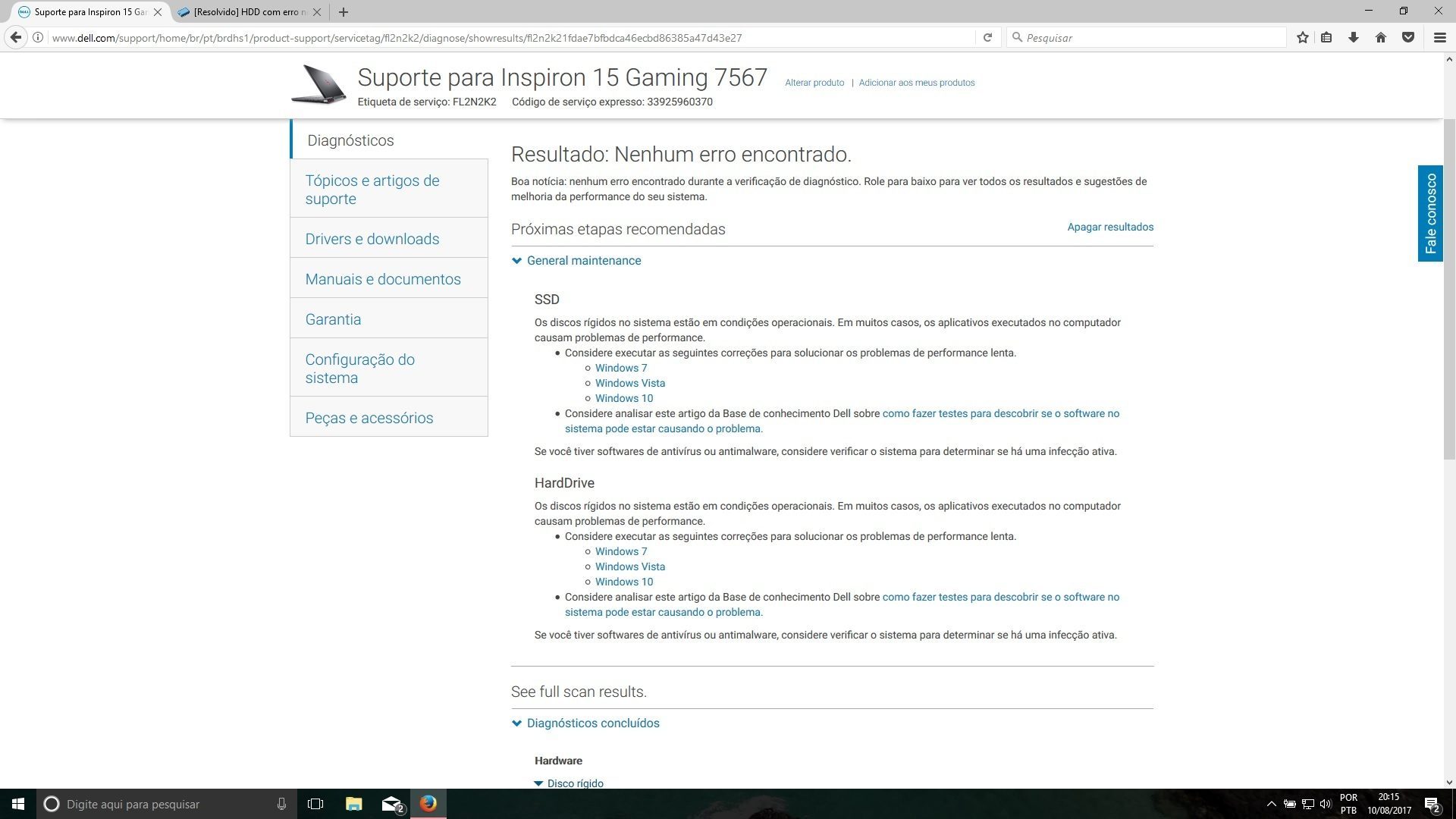Click the Inspiron laptop product image
This screenshot has width=1456, height=819.
318,84
